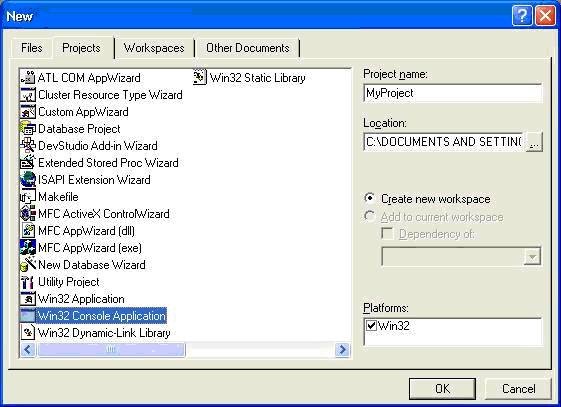Click the 'MFC AppWizard (exe)' list text
The height and width of the screenshot is (407, 561).
click(90, 248)
